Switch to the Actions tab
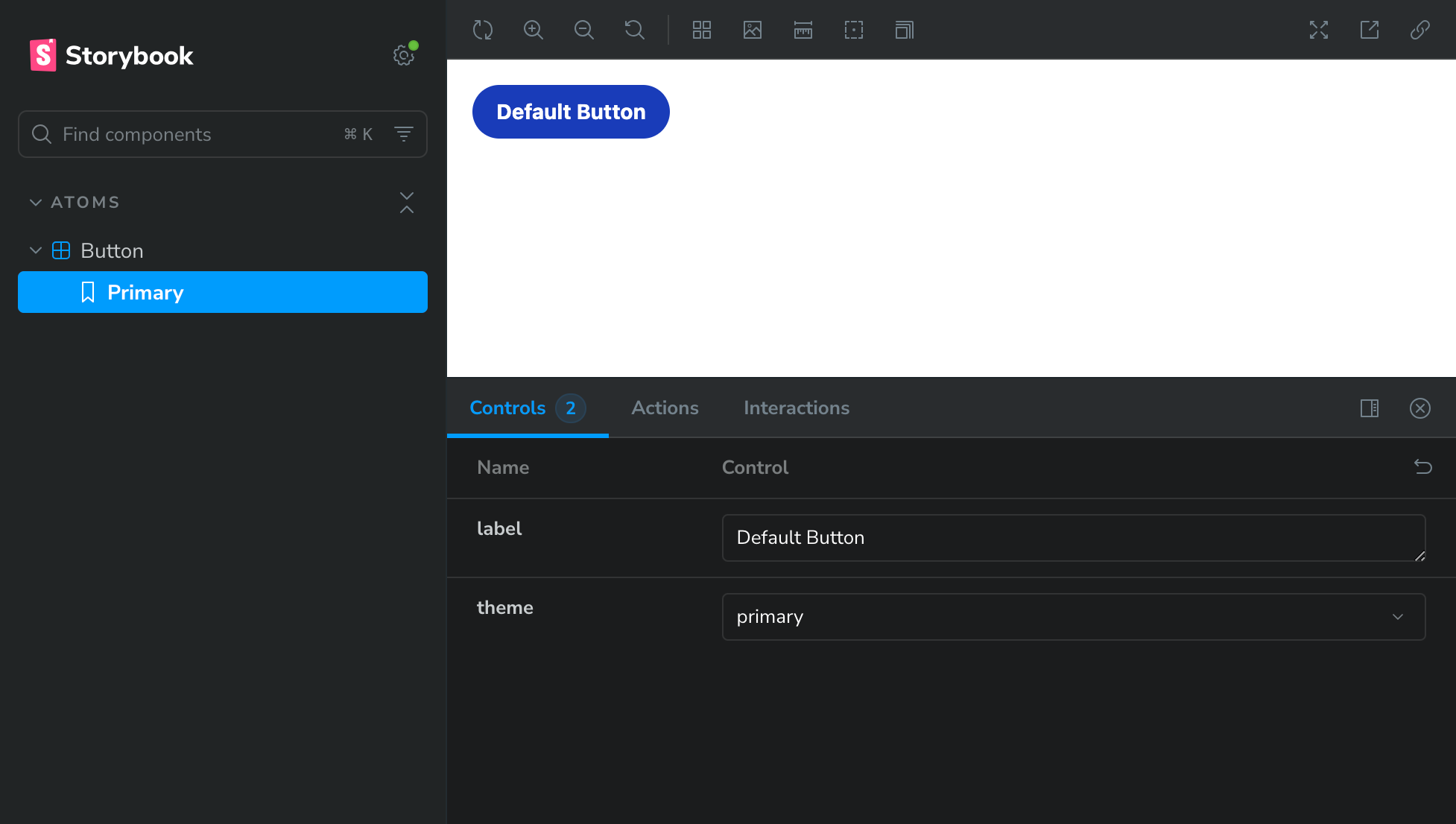This screenshot has height=824, width=1456. tap(665, 408)
